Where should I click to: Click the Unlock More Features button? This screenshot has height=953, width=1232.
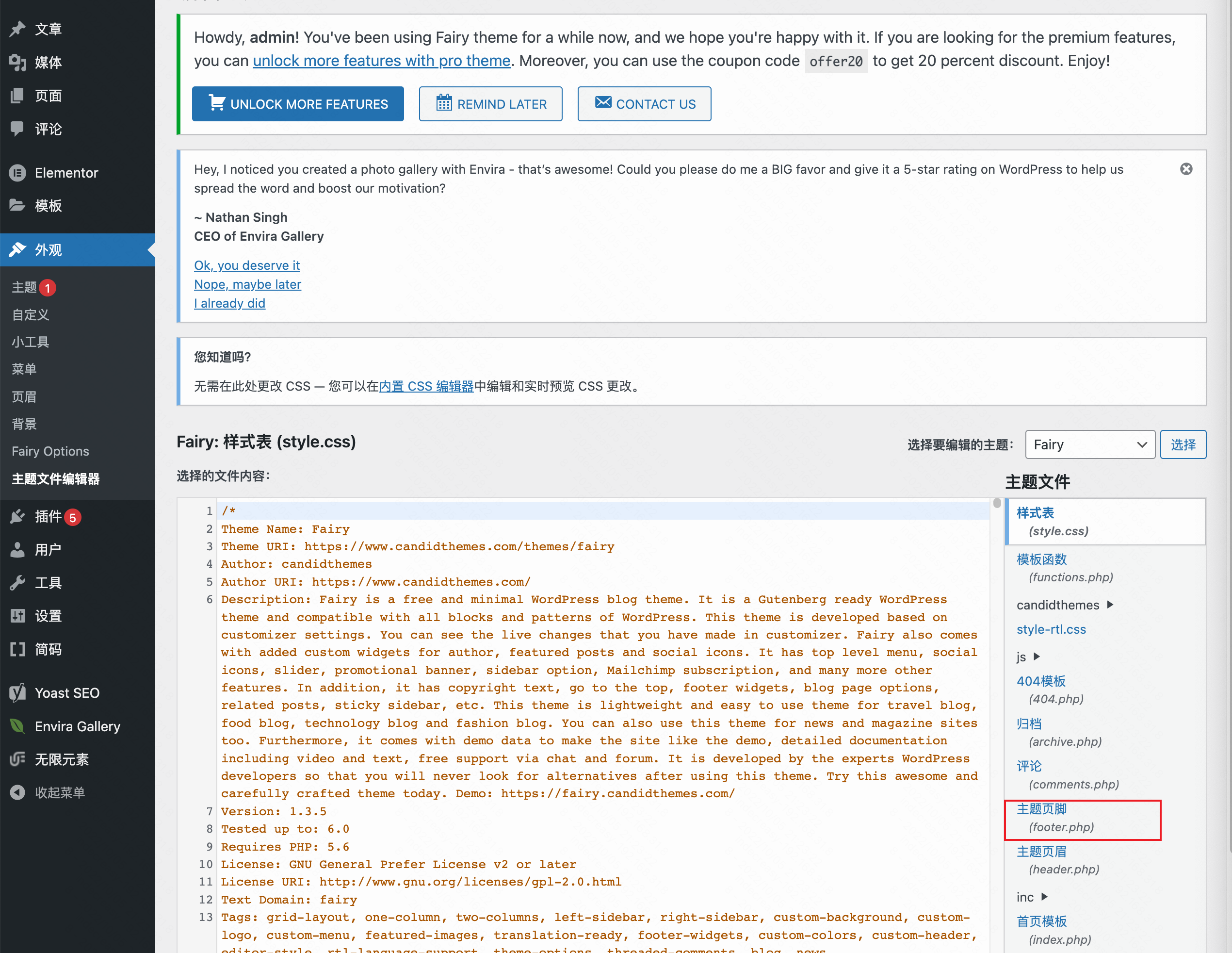298,104
